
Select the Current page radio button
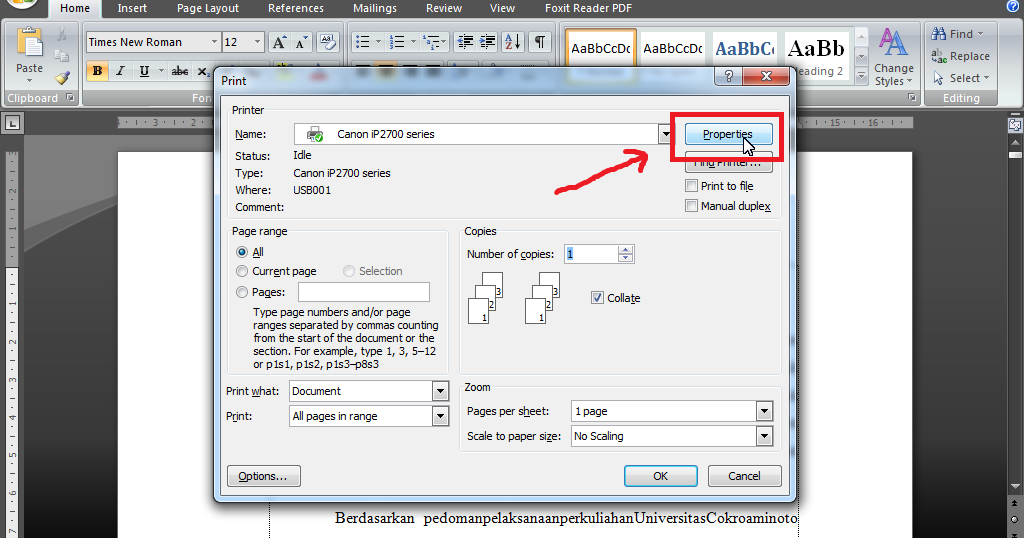click(x=242, y=271)
